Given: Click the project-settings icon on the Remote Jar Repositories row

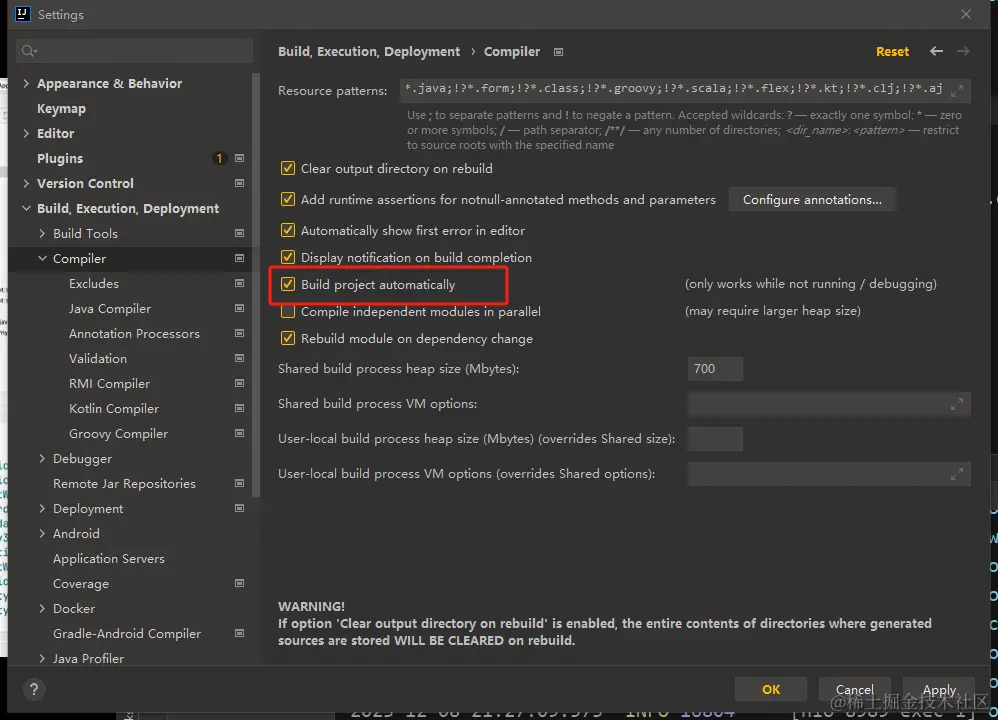Looking at the screenshot, I should click(x=239, y=484).
